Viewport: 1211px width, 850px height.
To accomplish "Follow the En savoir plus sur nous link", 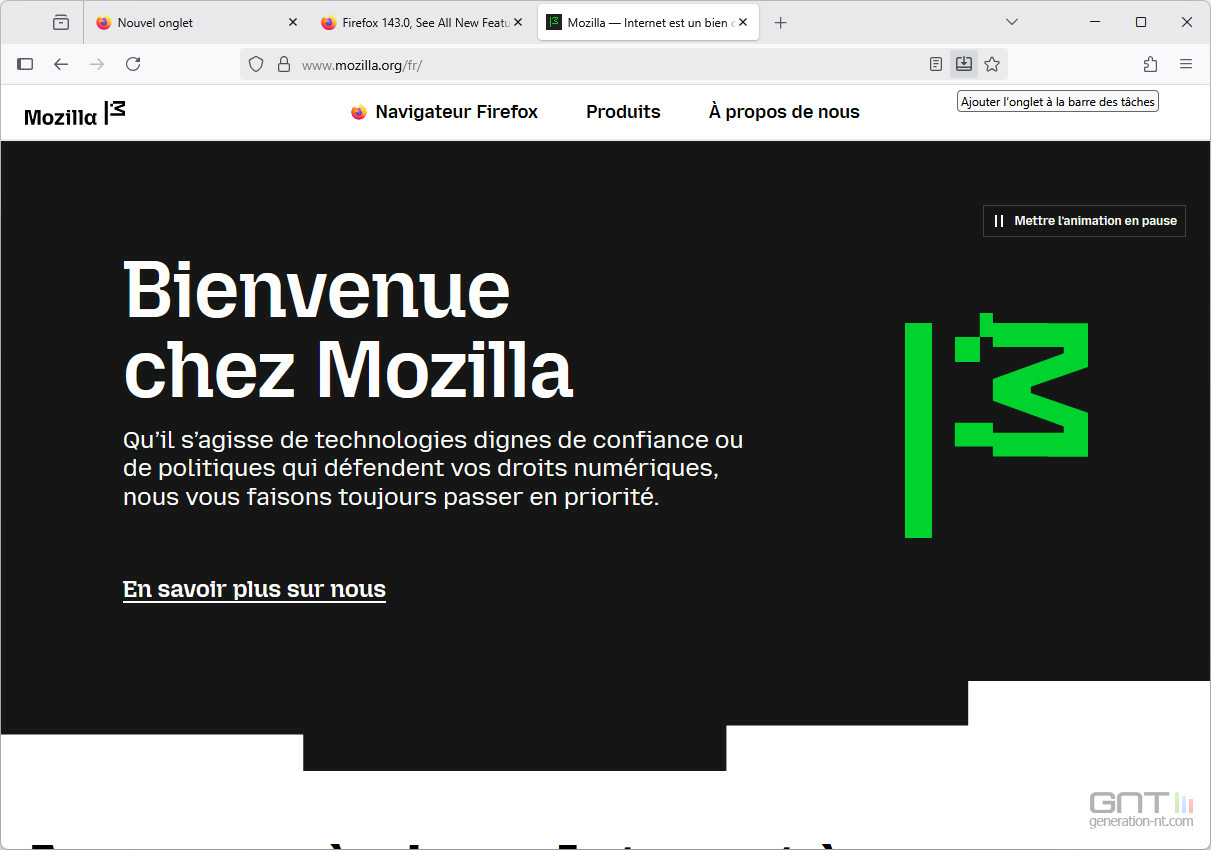I will [x=254, y=590].
